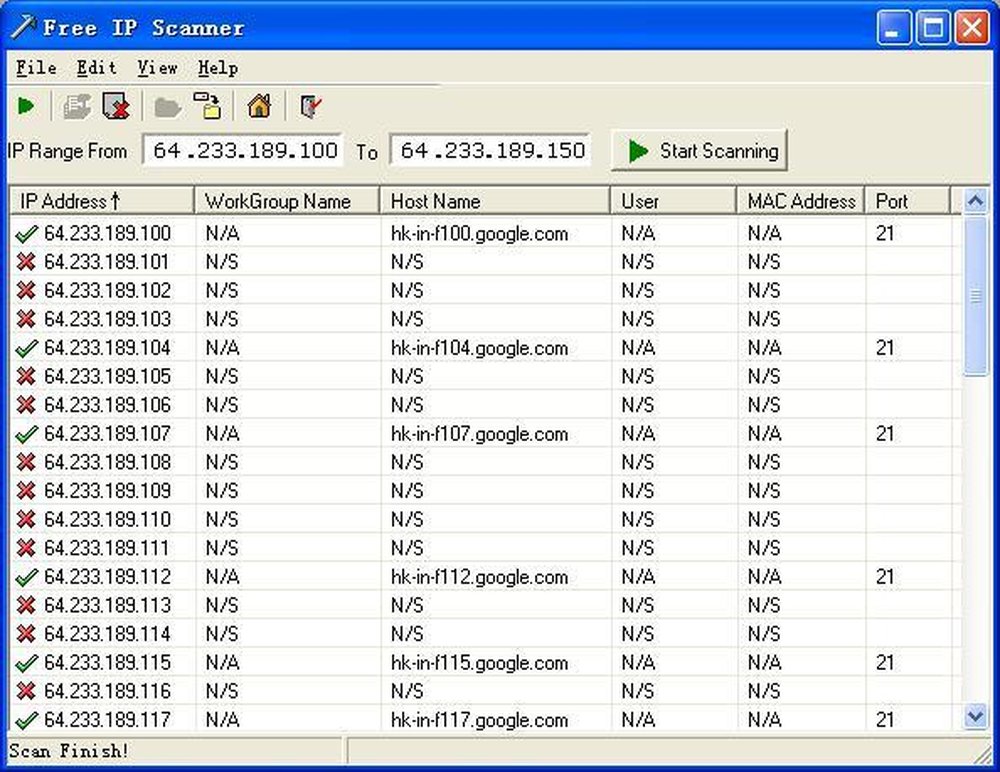
Task: Open the View menu
Action: (156, 68)
